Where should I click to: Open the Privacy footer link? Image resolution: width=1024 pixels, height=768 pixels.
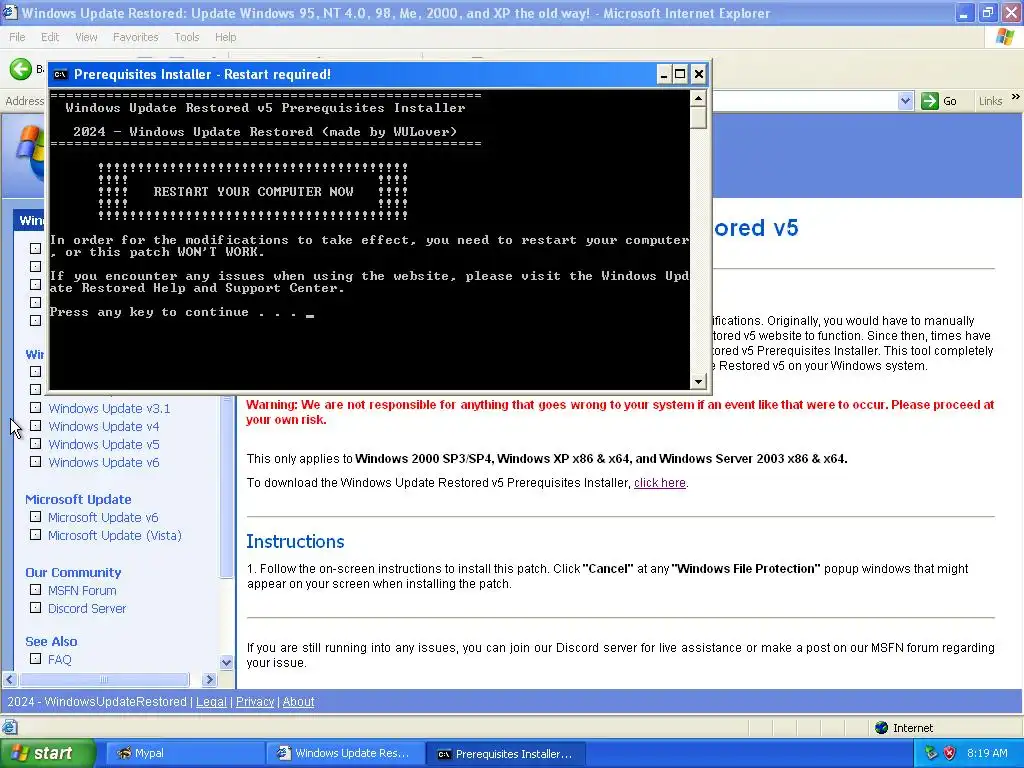255,701
